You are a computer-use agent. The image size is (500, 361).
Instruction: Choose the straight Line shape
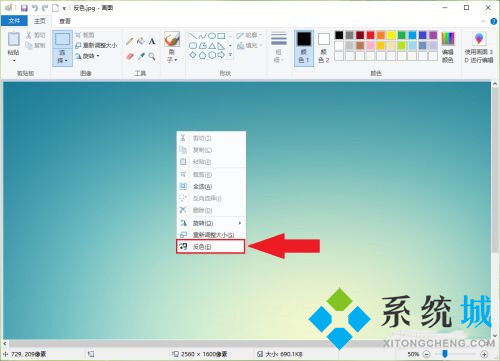(x=193, y=36)
